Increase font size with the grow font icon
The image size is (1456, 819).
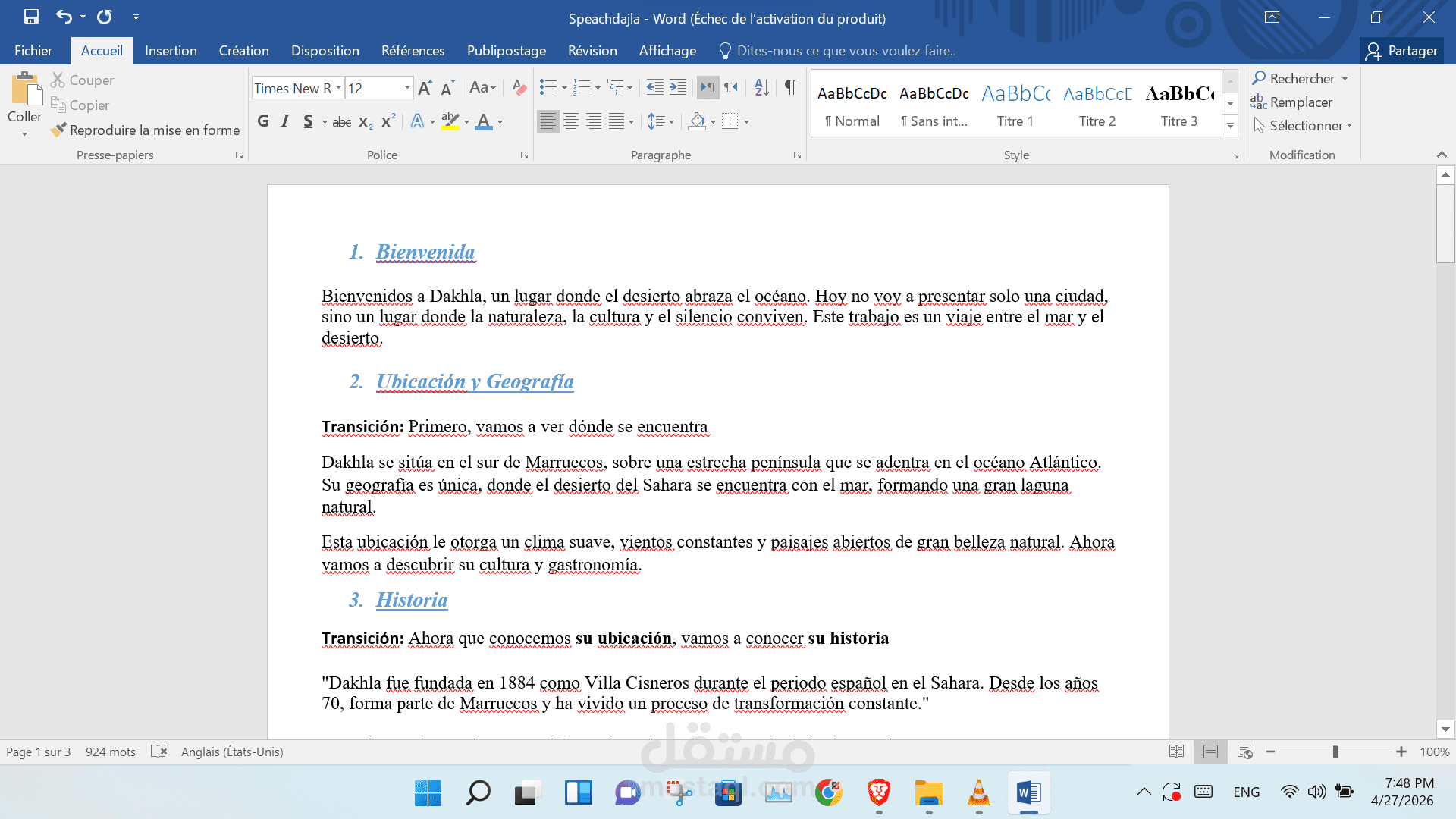pos(425,88)
